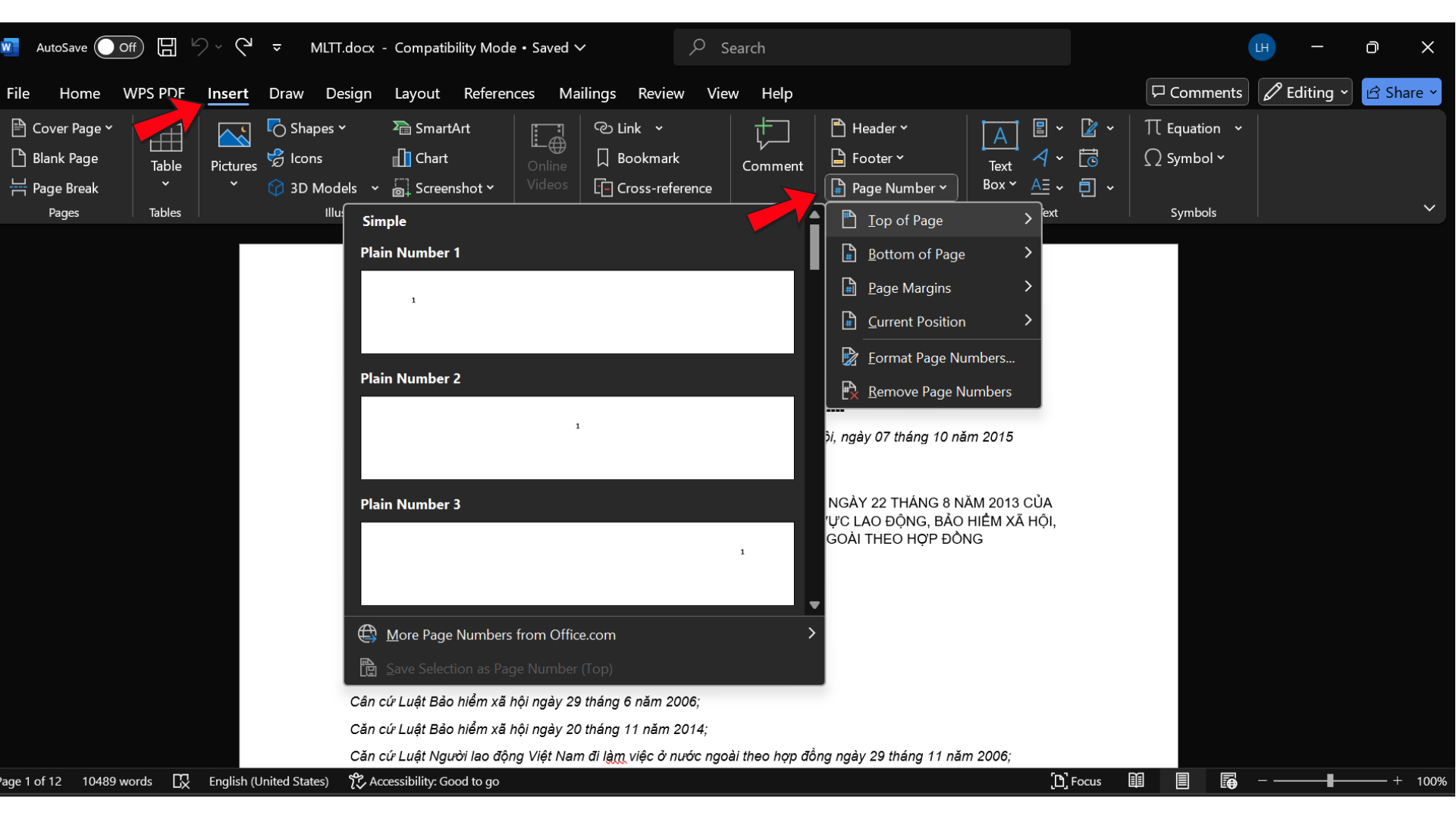
Task: Open Customize Quick Access Toolbar arrow
Action: (x=277, y=47)
